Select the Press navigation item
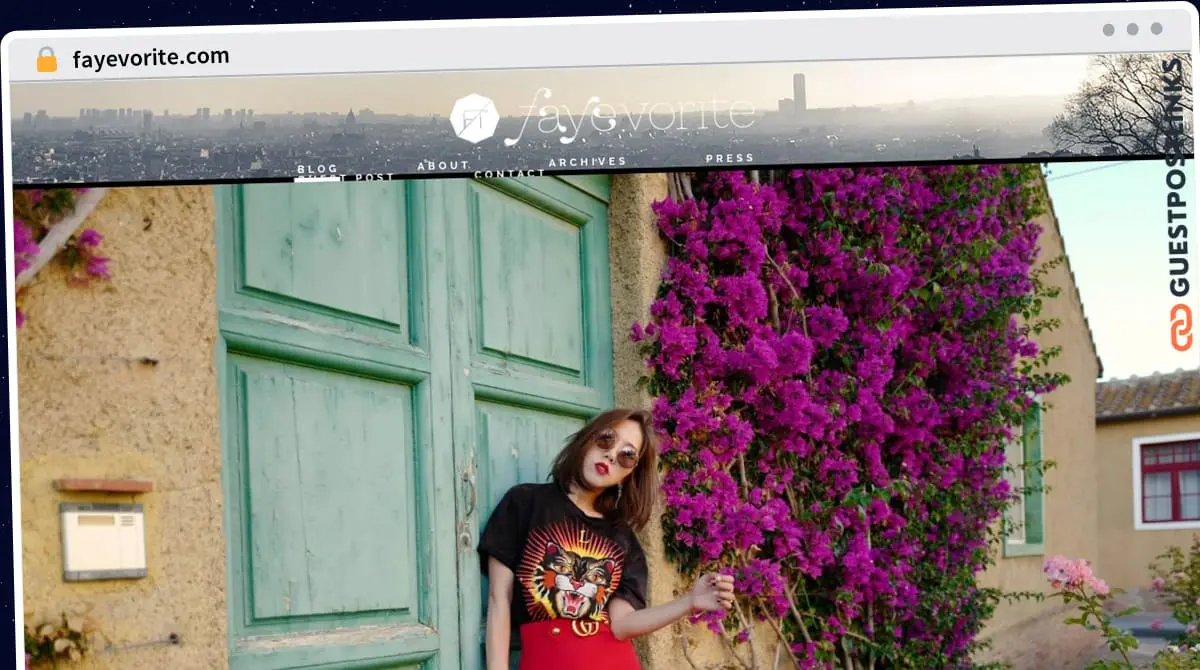1200x670 pixels. tap(730, 158)
